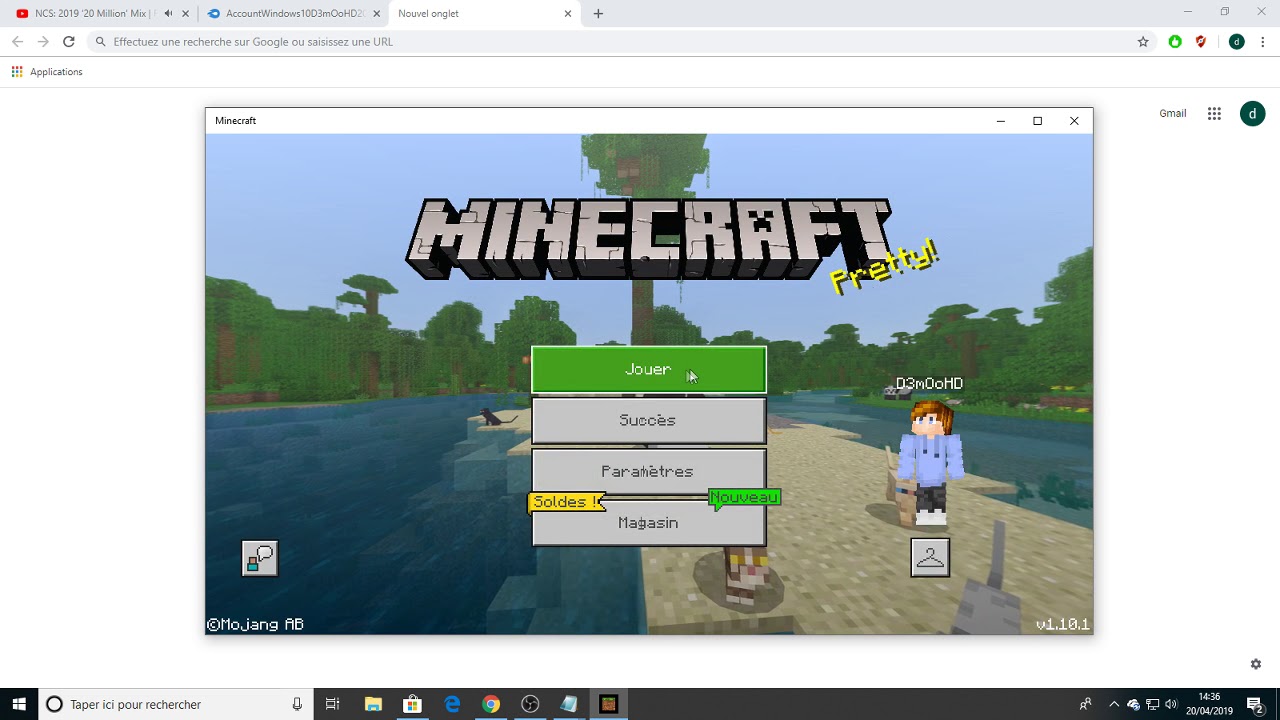
Task: Open the Applications bookmarks shortcut
Action: (x=47, y=72)
